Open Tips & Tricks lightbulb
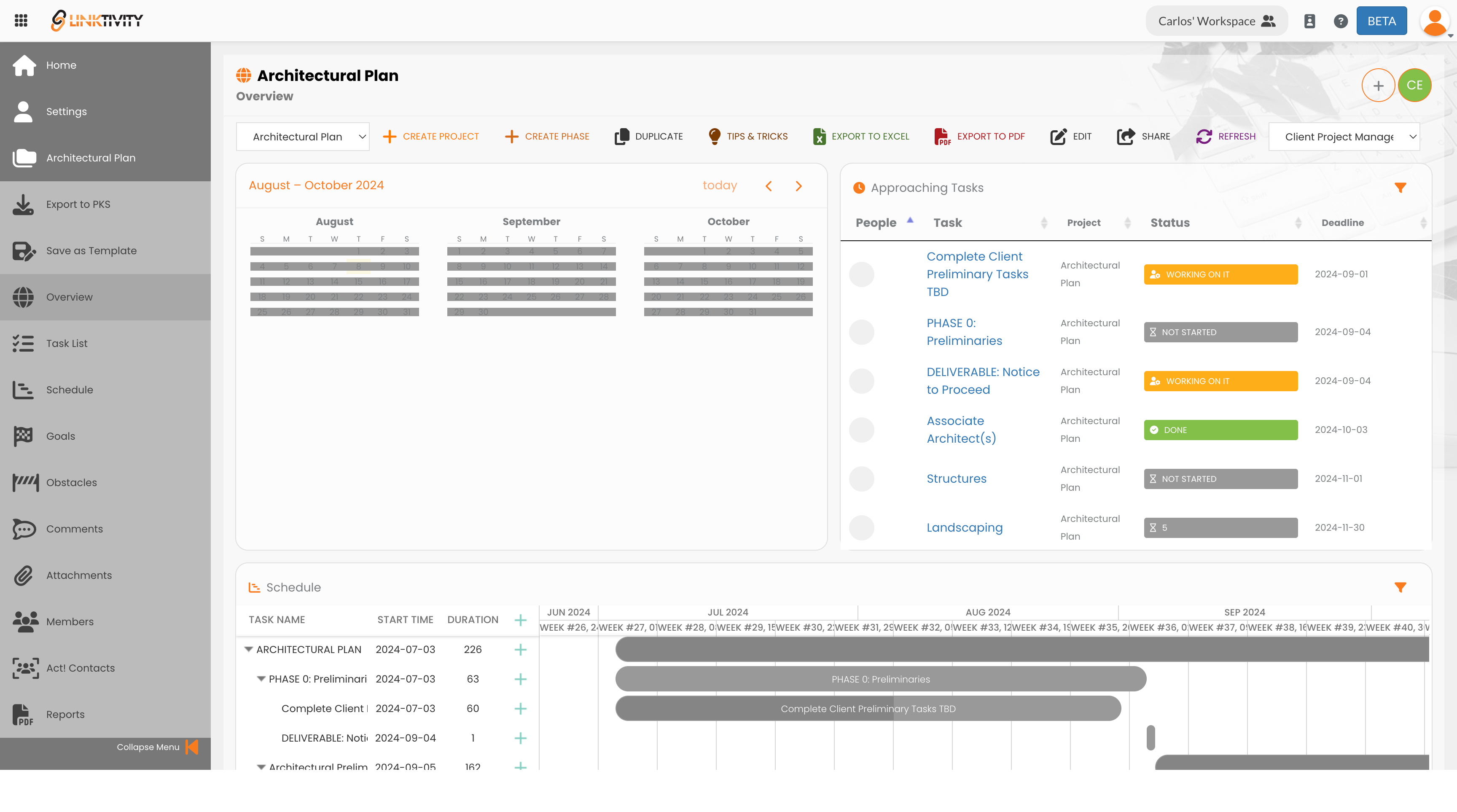Image resolution: width=1457 pixels, height=812 pixels. tap(714, 136)
